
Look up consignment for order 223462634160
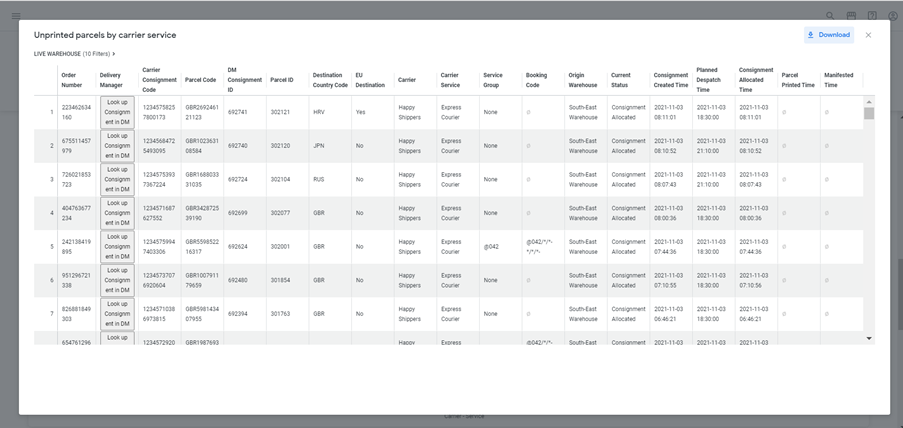click(x=117, y=112)
